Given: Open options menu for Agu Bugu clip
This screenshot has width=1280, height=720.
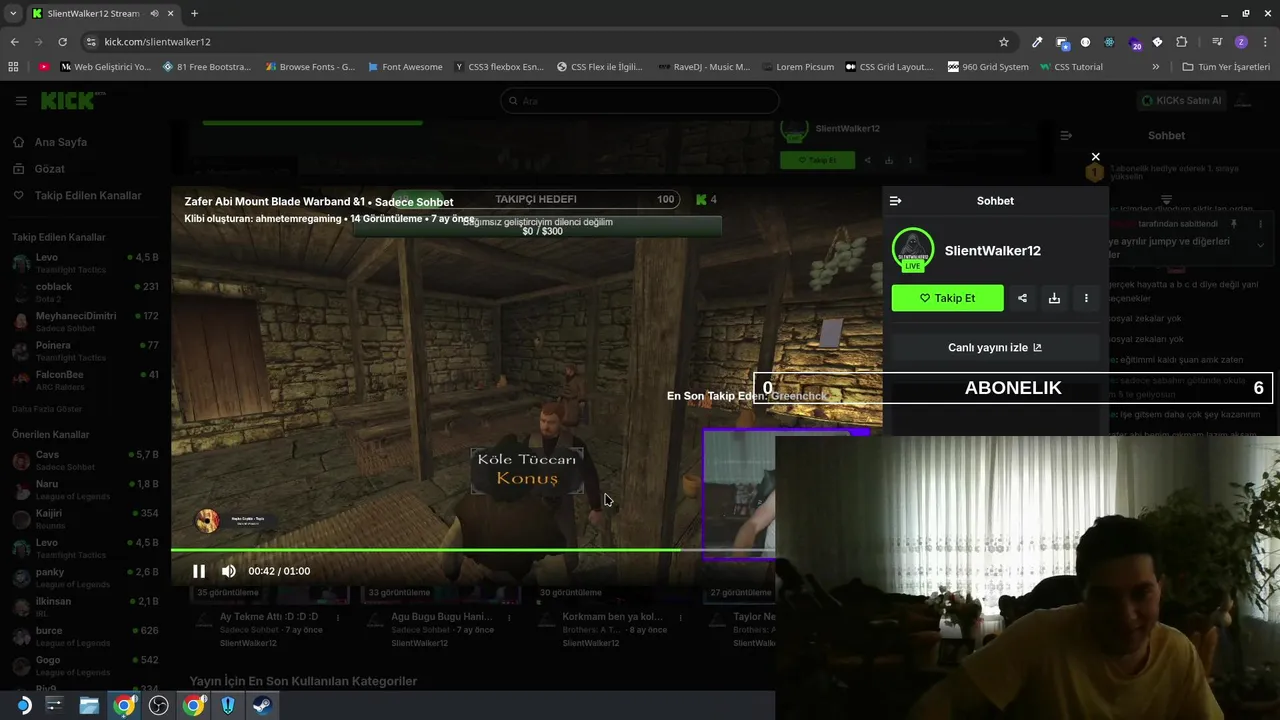Looking at the screenshot, I should pyautogui.click(x=510, y=618).
